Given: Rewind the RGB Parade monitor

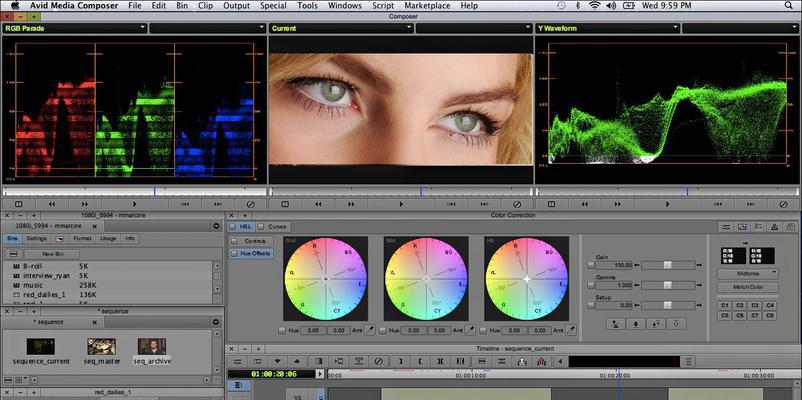Looking at the screenshot, I should (52, 204).
